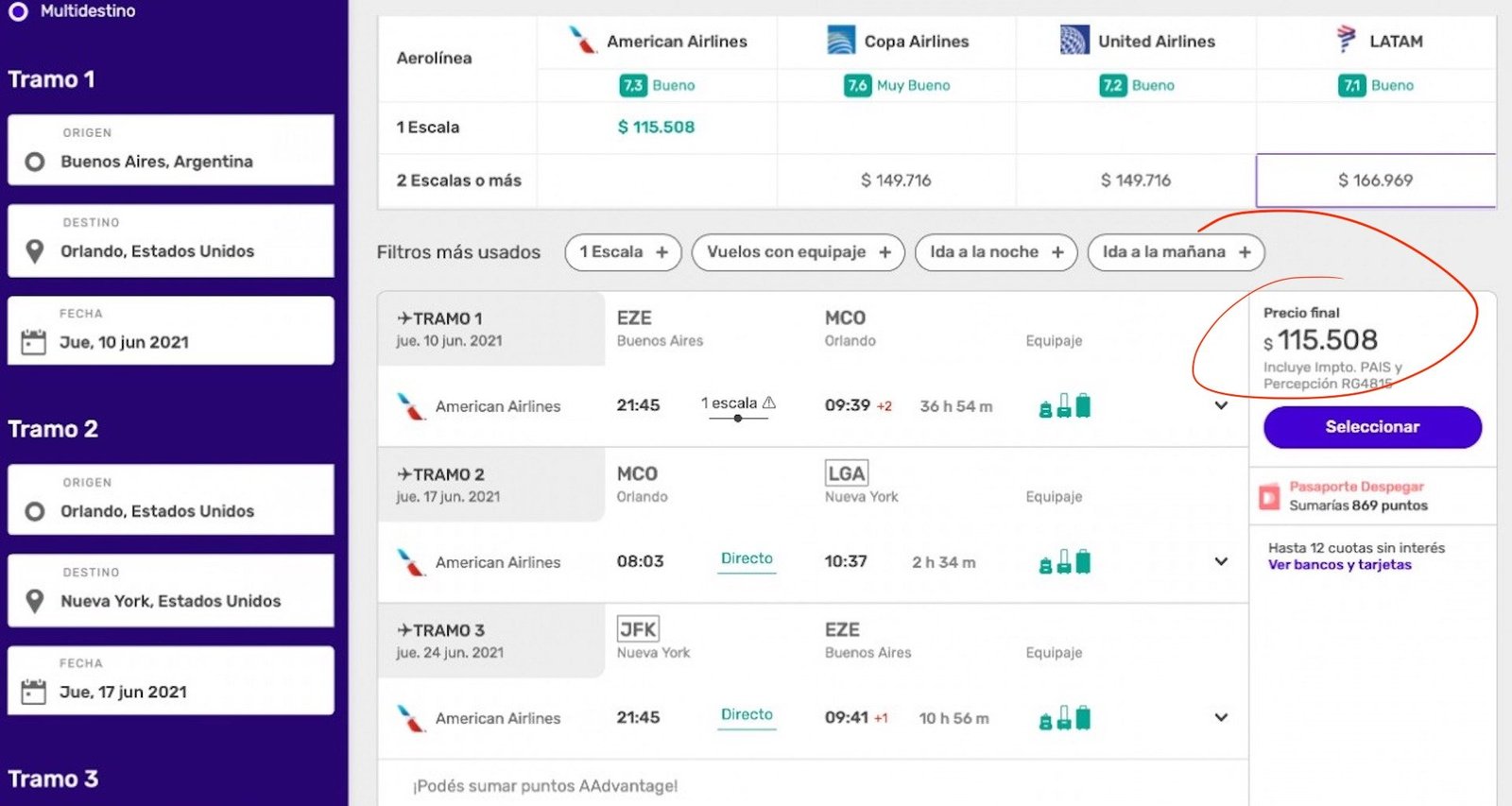The height and width of the screenshot is (806, 1512).
Task: Click calendar icon for 10 jun 2021
Action: point(34,342)
